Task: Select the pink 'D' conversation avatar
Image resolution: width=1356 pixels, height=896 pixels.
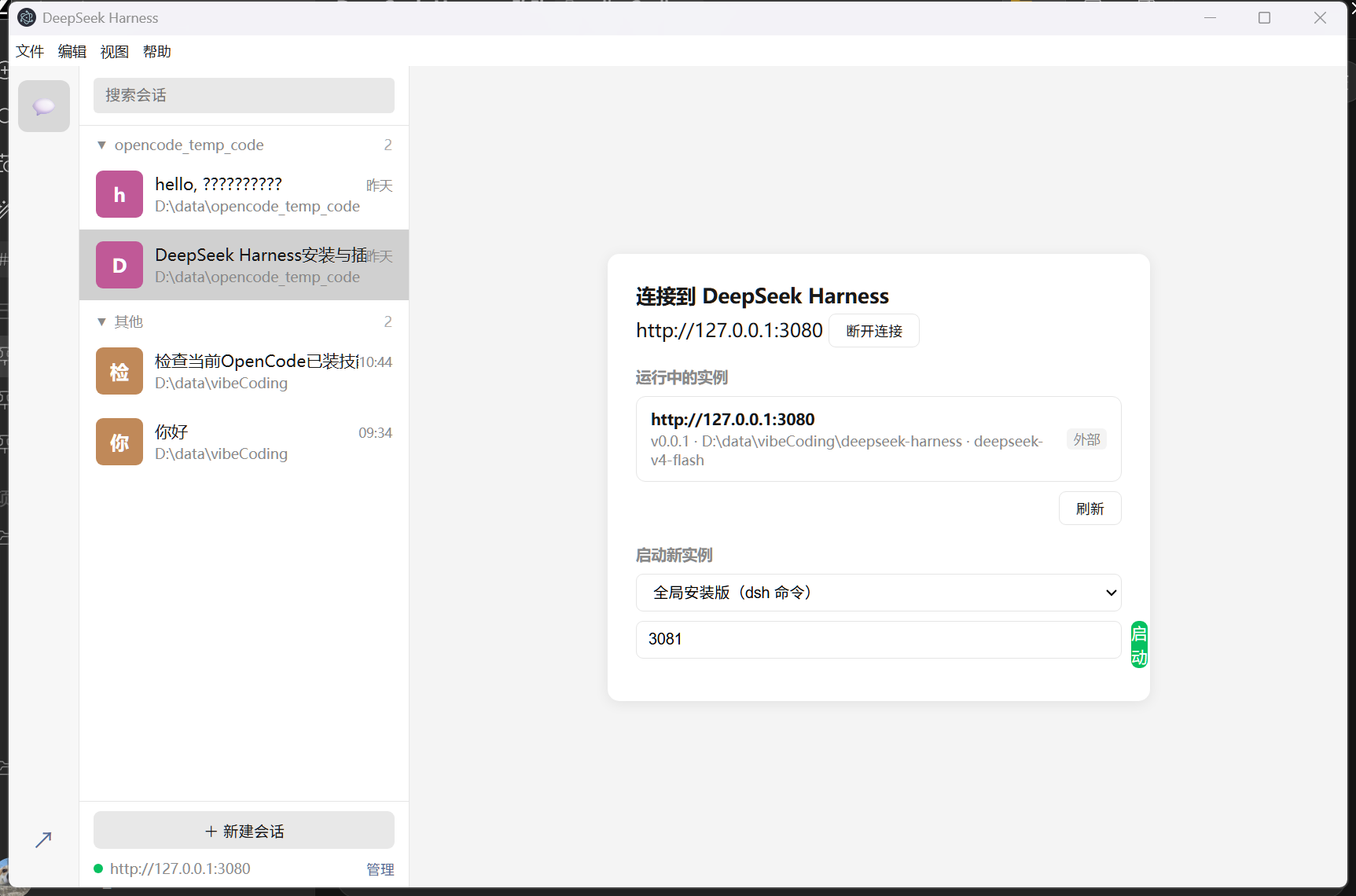Action: (x=119, y=265)
